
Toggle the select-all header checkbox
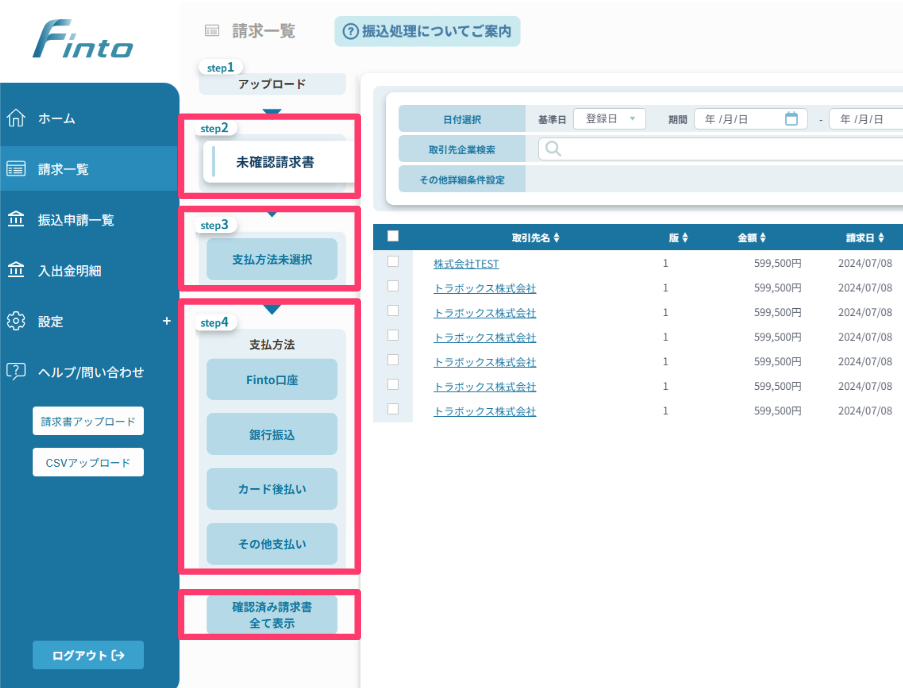393,237
